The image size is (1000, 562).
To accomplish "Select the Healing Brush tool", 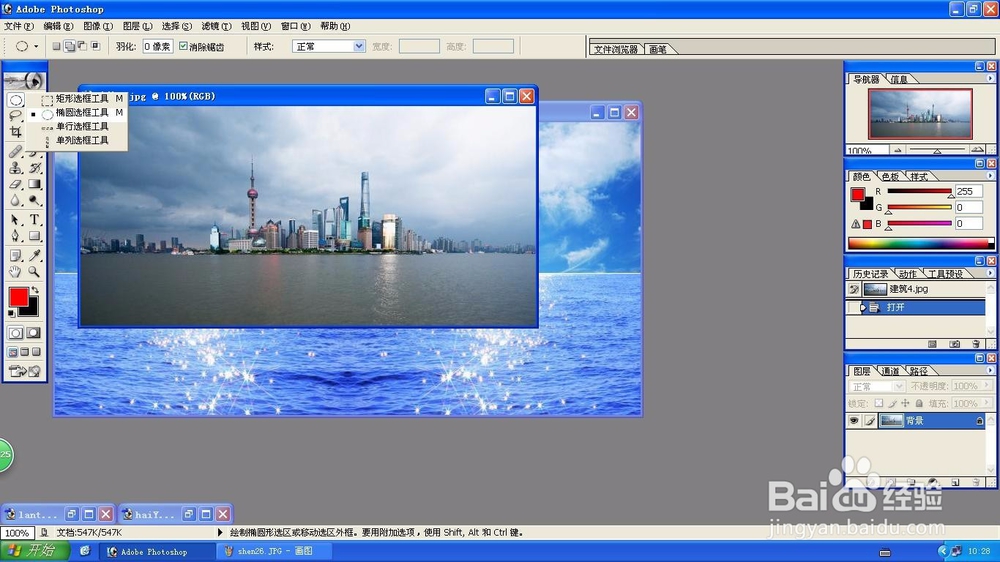I will click(16, 152).
